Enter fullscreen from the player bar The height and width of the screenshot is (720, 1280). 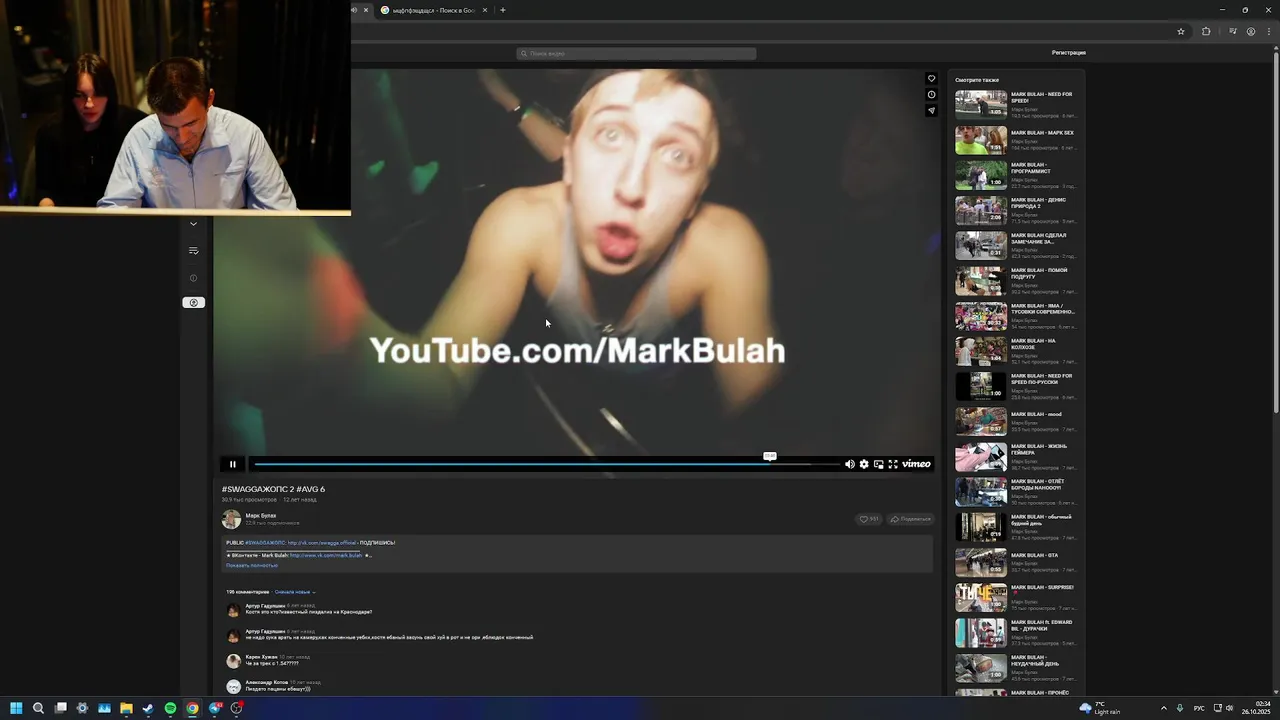(893, 464)
